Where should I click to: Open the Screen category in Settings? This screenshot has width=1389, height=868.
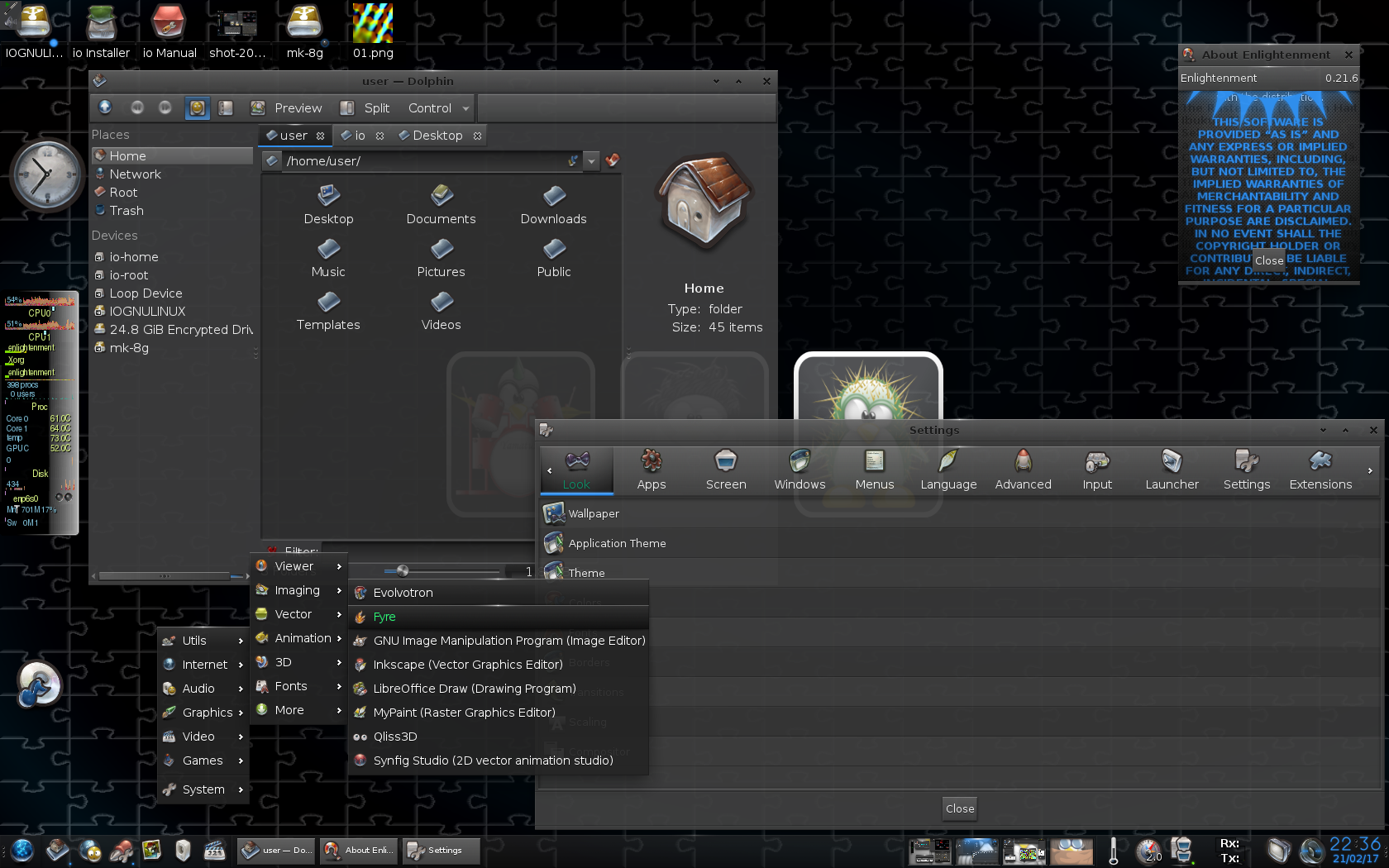tap(726, 470)
